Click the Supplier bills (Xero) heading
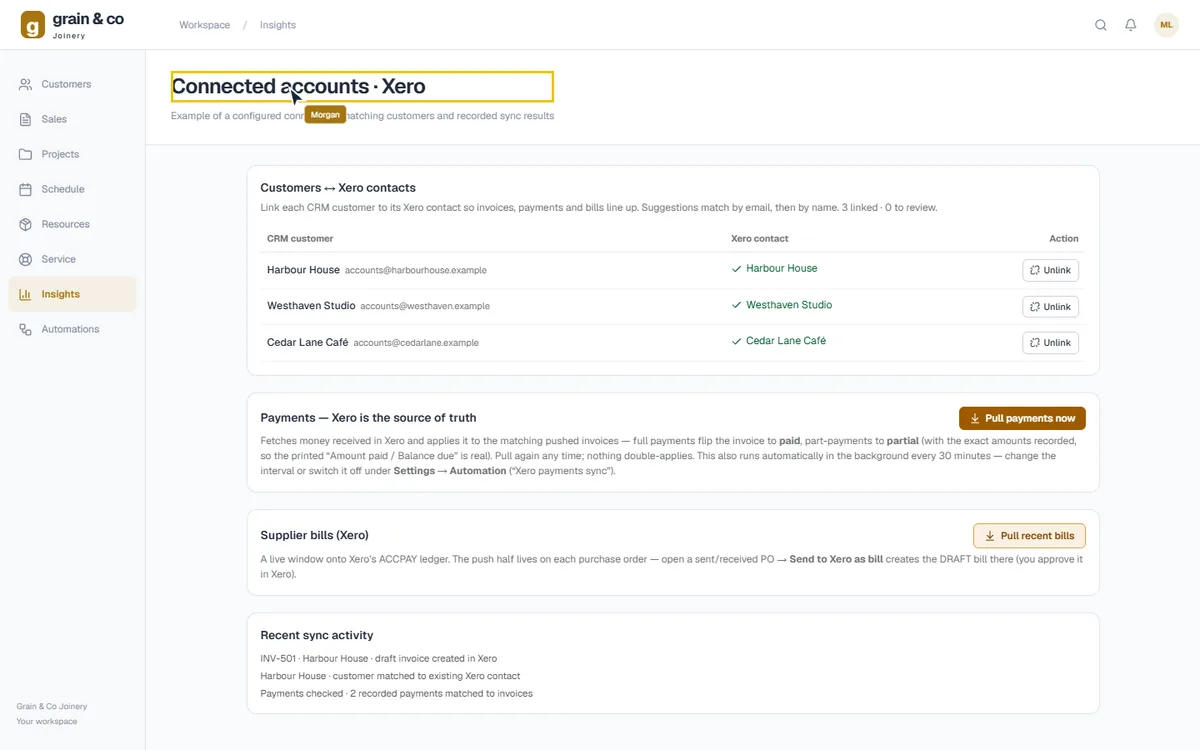 pyautogui.click(x=314, y=535)
